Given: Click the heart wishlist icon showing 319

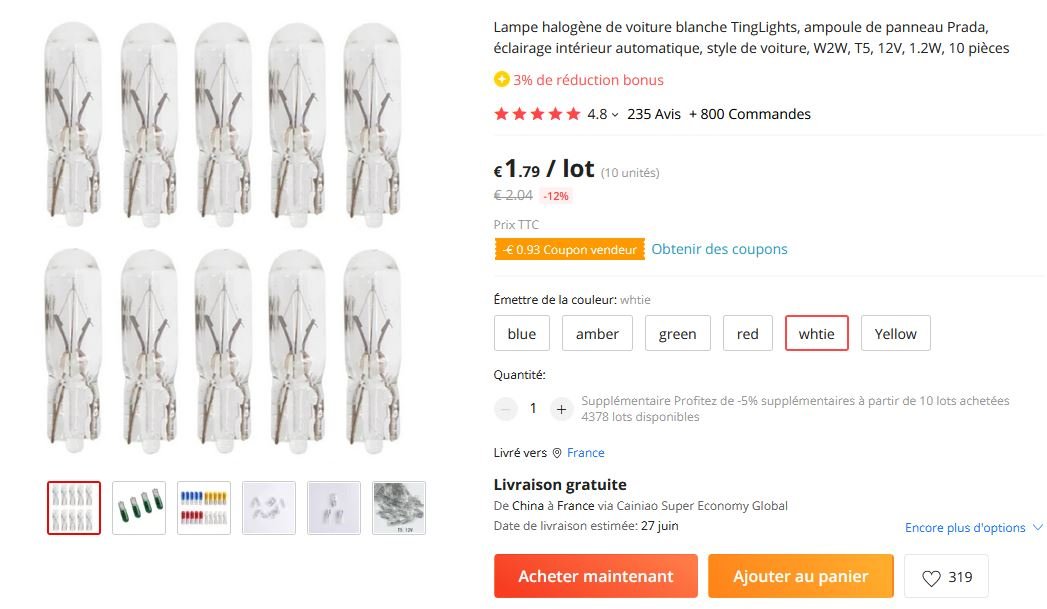Looking at the screenshot, I should coord(931,578).
